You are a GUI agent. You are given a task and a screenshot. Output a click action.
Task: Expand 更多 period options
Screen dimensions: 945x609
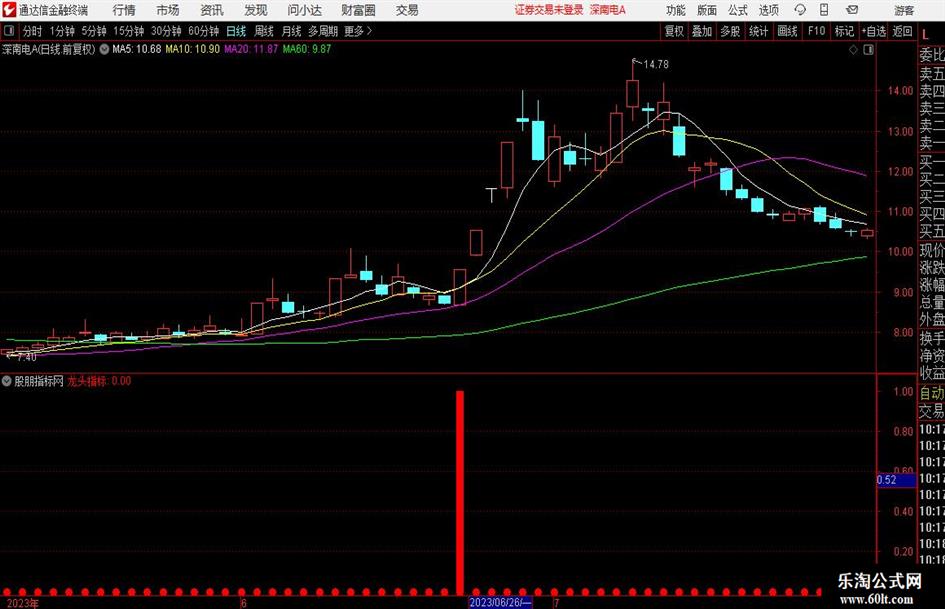[358, 31]
